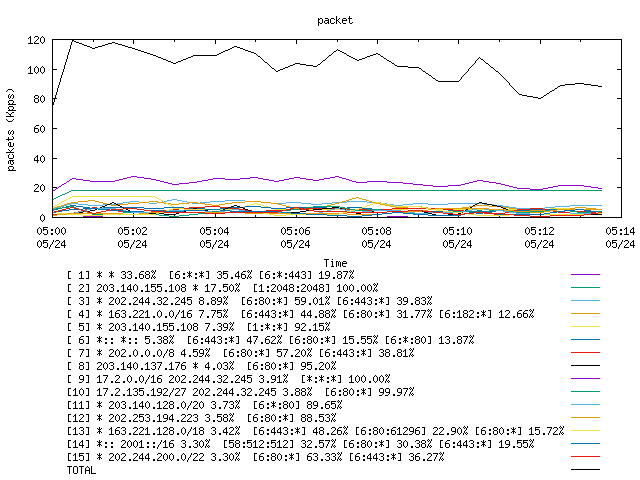Click the [6:*:443] 19.87% value in entry 1
The width and height of the screenshot is (640, 480).
[x=306, y=275]
